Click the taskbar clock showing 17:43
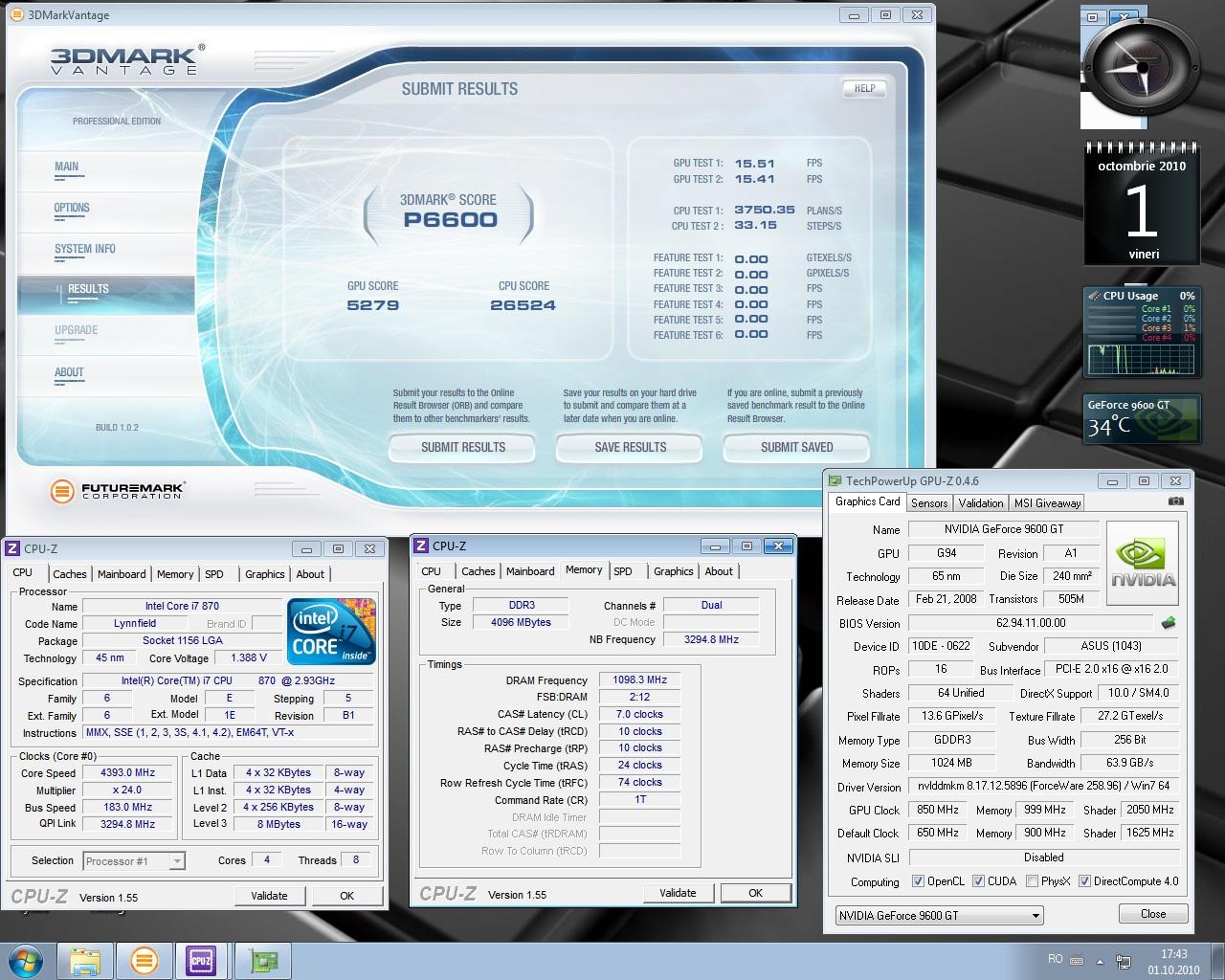This screenshot has height=980, width=1225. 1173,962
